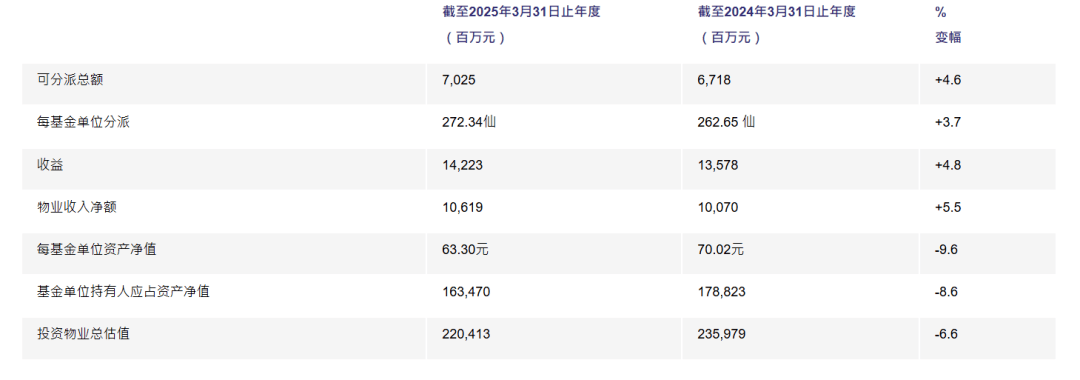The width and height of the screenshot is (1080, 380).
Task: Click the 截至2025年3月31日止年度 column header
Action: tap(521, 12)
